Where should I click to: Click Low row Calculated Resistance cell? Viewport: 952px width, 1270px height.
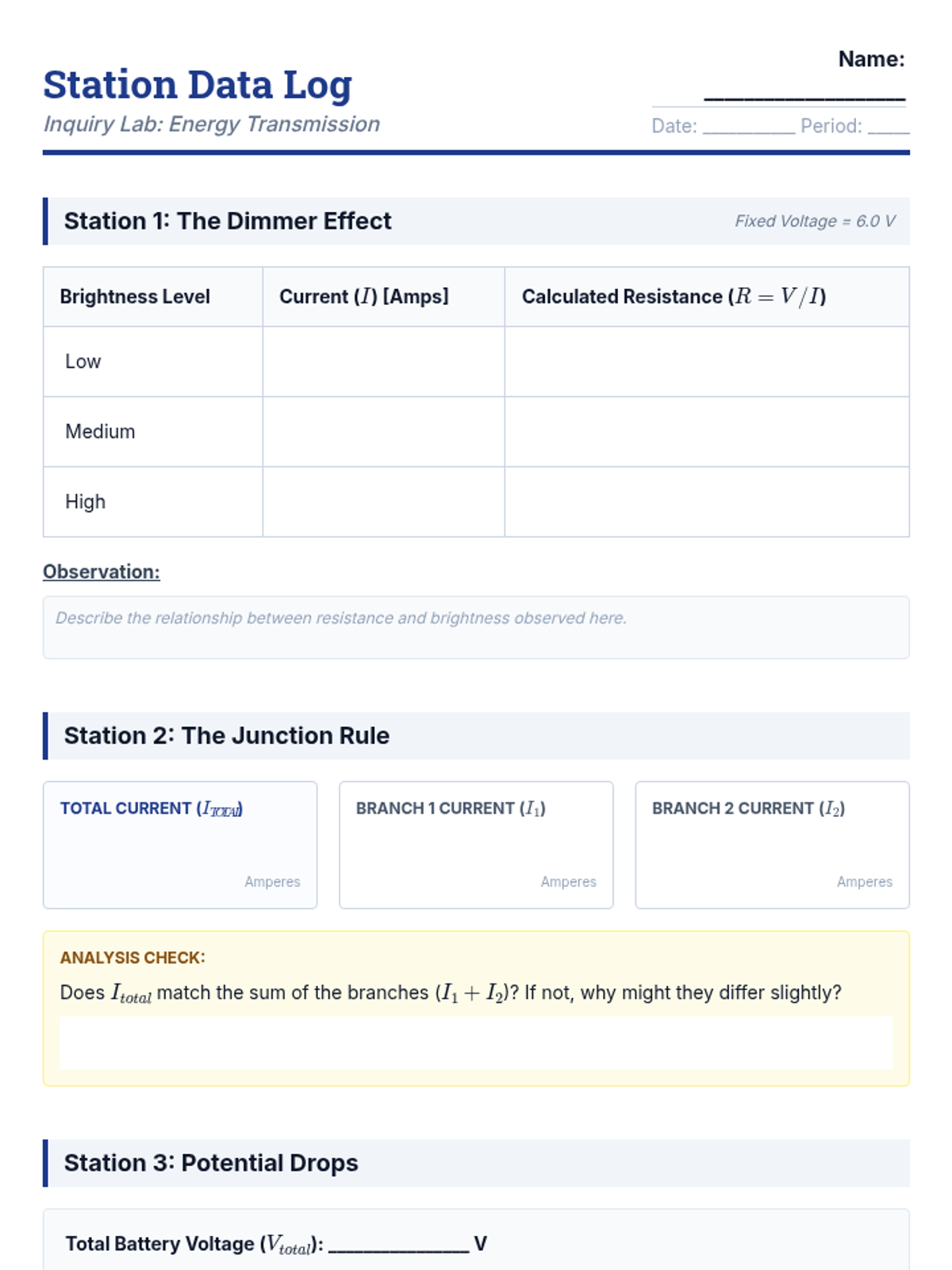(x=706, y=362)
